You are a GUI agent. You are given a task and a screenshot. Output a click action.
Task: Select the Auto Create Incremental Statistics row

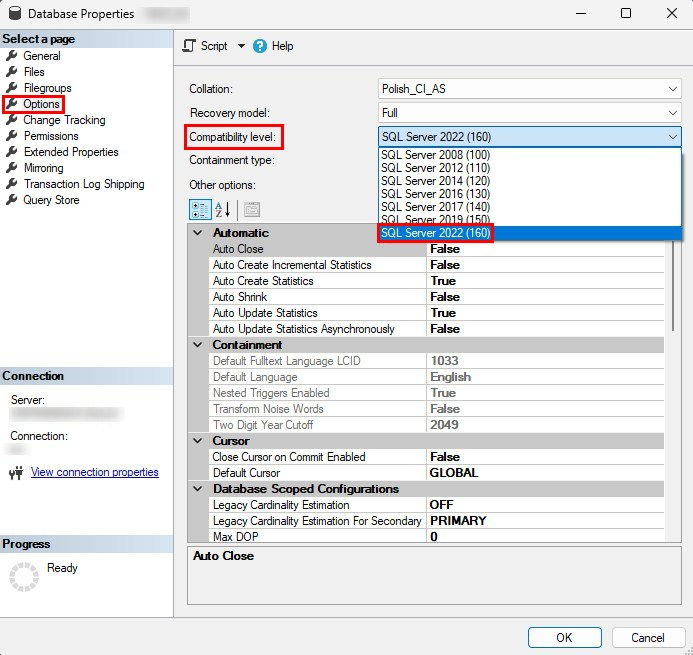436,265
